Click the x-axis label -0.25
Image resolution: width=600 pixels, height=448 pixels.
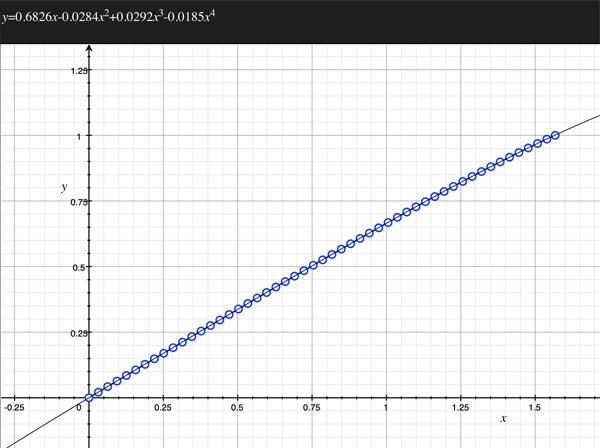click(x=14, y=408)
